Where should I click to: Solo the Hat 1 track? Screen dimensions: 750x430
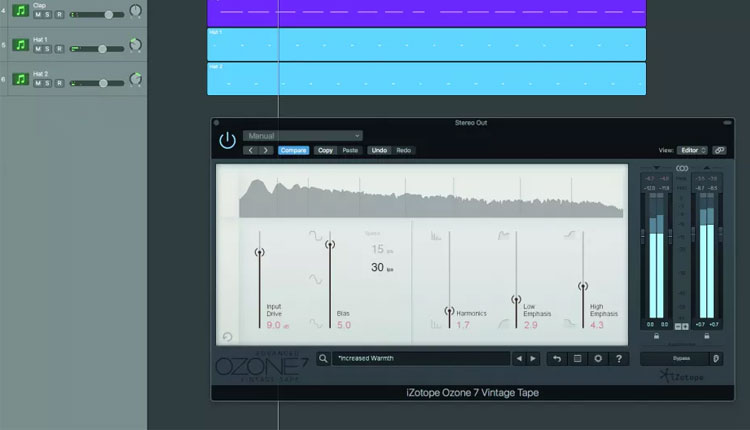pos(48,49)
